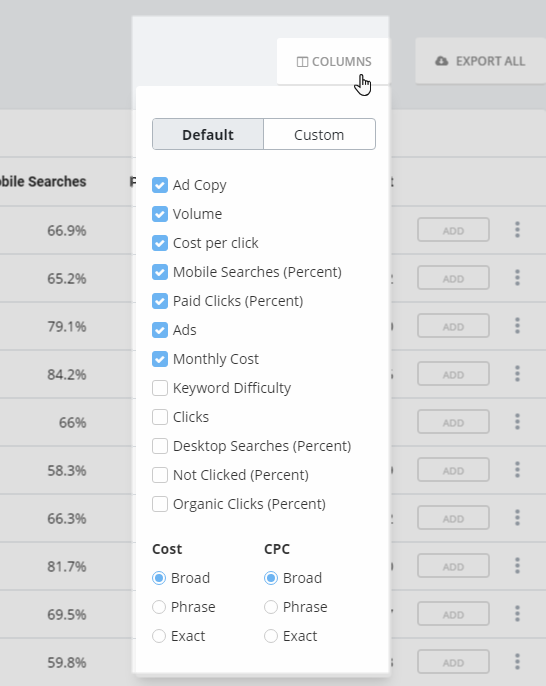Select Exact under CPC
546x686 pixels.
[271, 636]
